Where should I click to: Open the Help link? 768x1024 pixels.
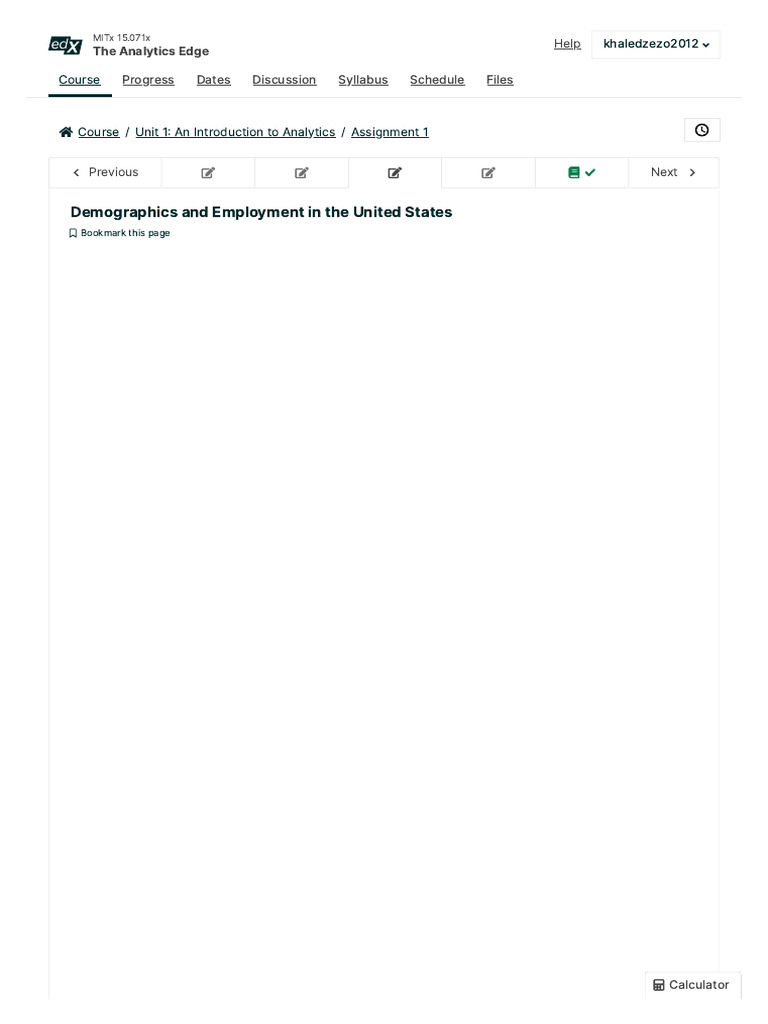pyautogui.click(x=567, y=44)
